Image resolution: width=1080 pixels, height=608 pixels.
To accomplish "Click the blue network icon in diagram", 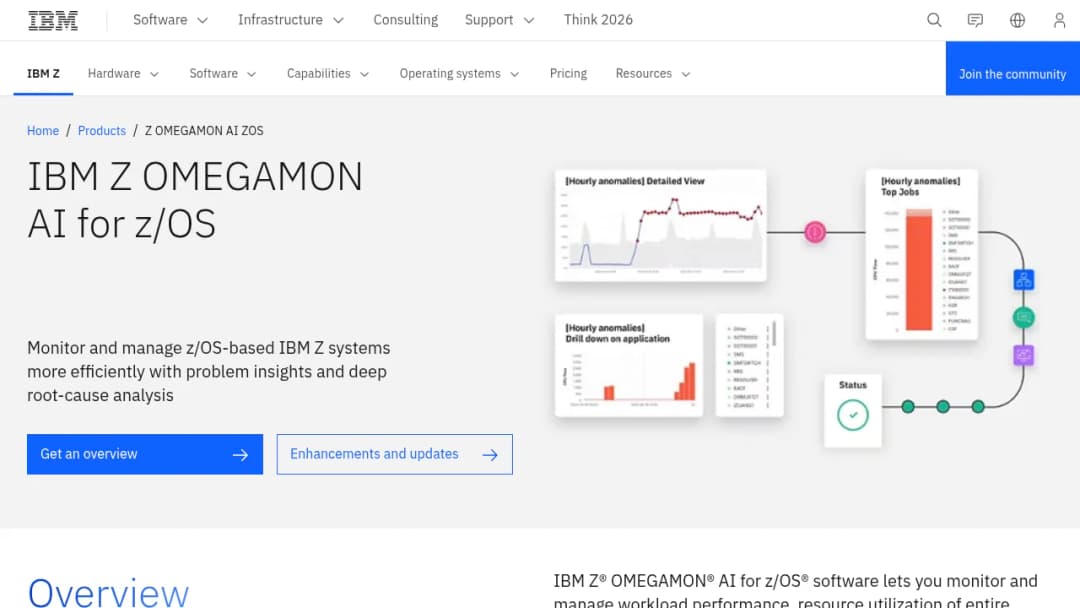I will (x=1024, y=280).
